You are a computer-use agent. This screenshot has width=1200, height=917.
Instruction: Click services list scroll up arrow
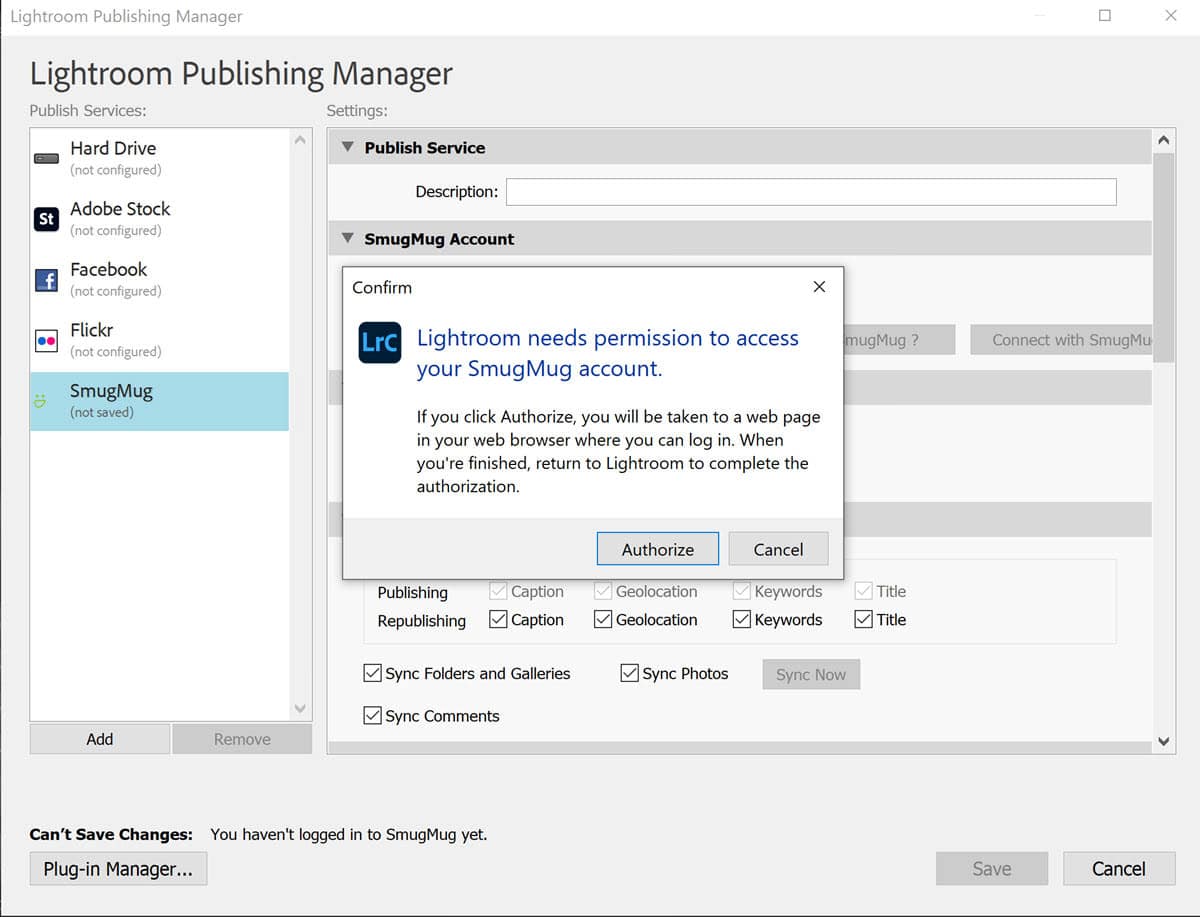(x=300, y=141)
